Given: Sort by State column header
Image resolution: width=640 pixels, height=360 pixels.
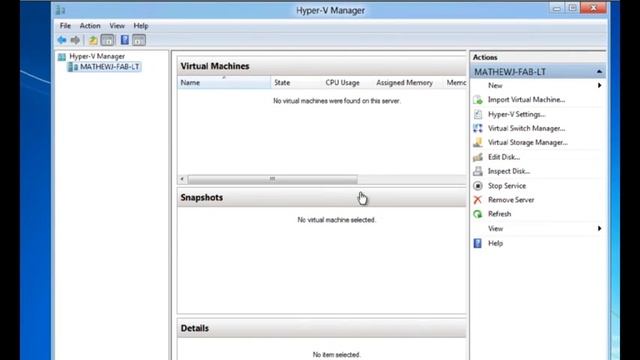Looking at the screenshot, I should tap(296, 82).
